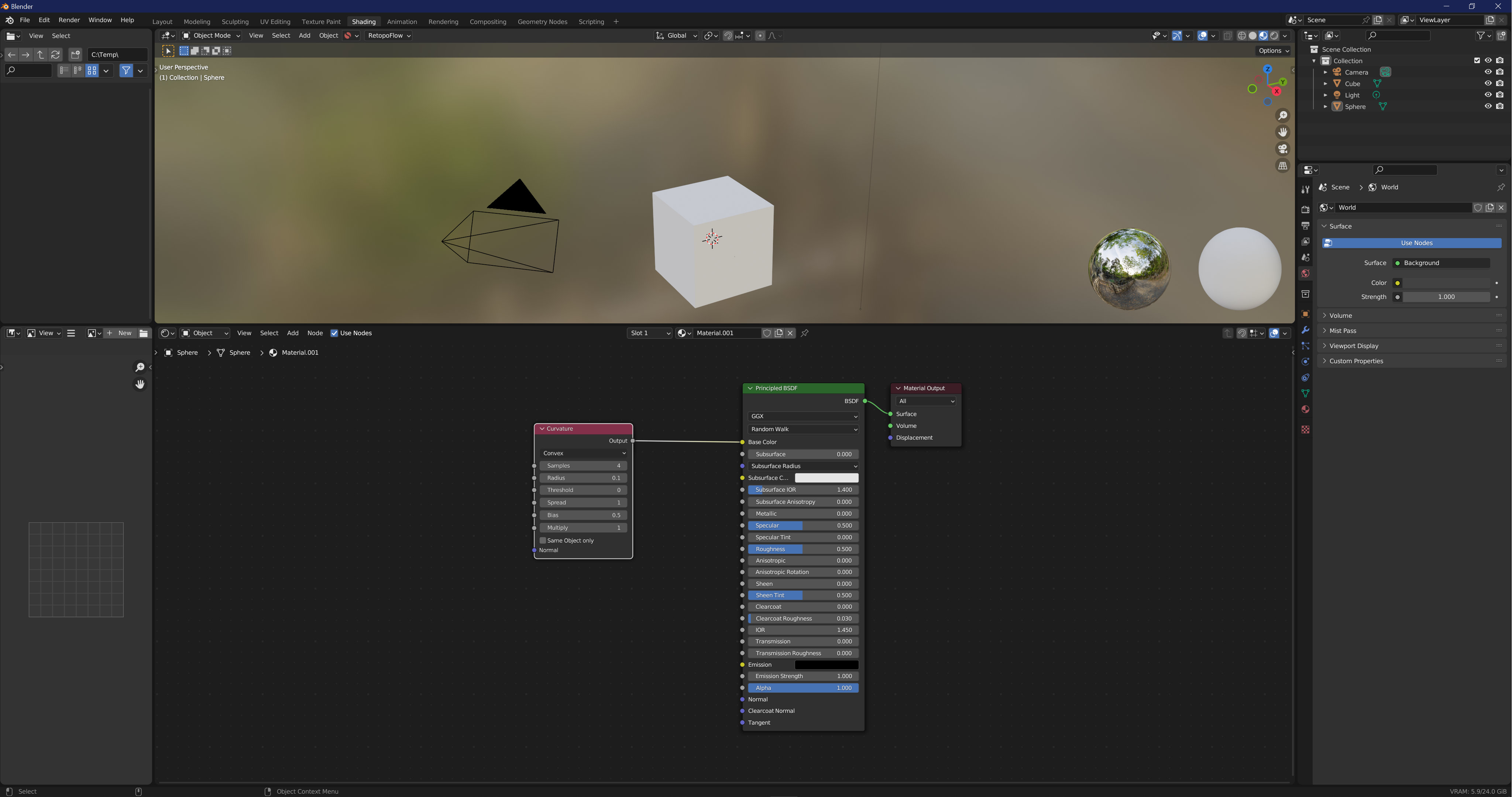
Task: Toggle viewport overlays button
Action: [1202, 36]
